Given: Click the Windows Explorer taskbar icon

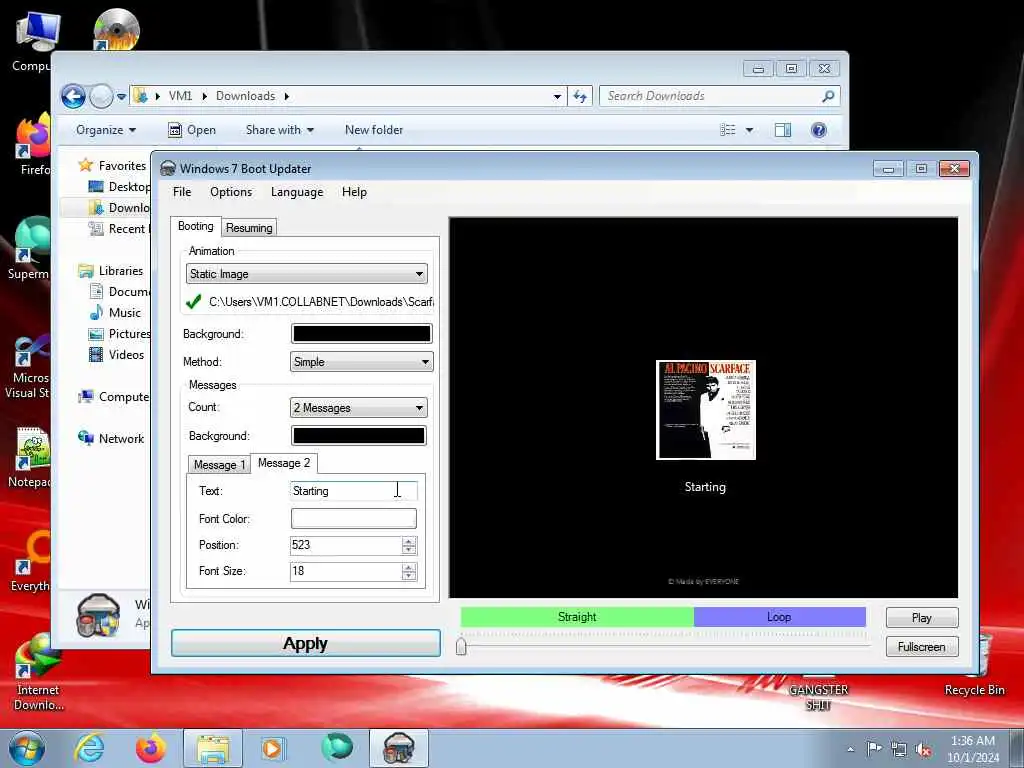Looking at the screenshot, I should (213, 748).
